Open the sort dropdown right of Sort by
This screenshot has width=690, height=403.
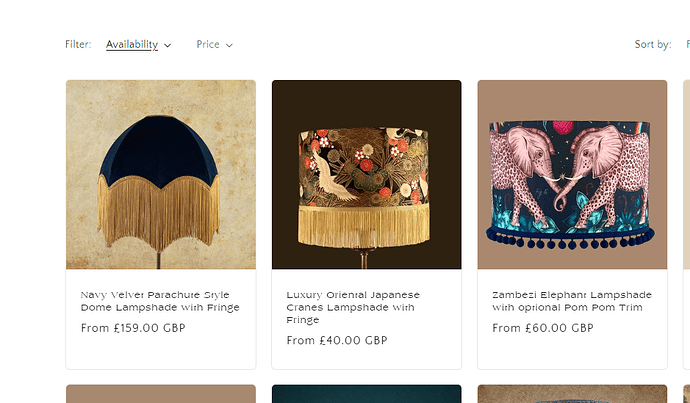[x=686, y=44]
